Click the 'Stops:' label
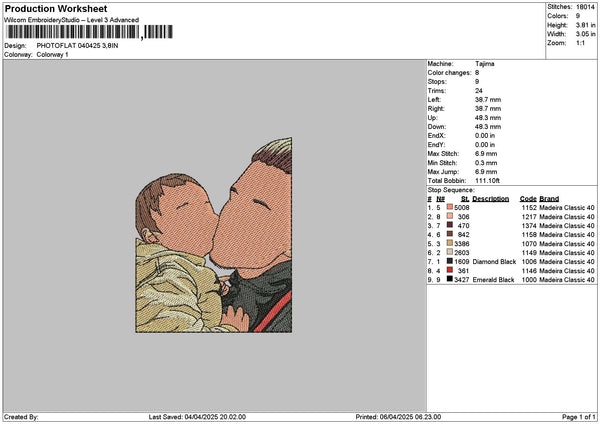 tap(437, 82)
